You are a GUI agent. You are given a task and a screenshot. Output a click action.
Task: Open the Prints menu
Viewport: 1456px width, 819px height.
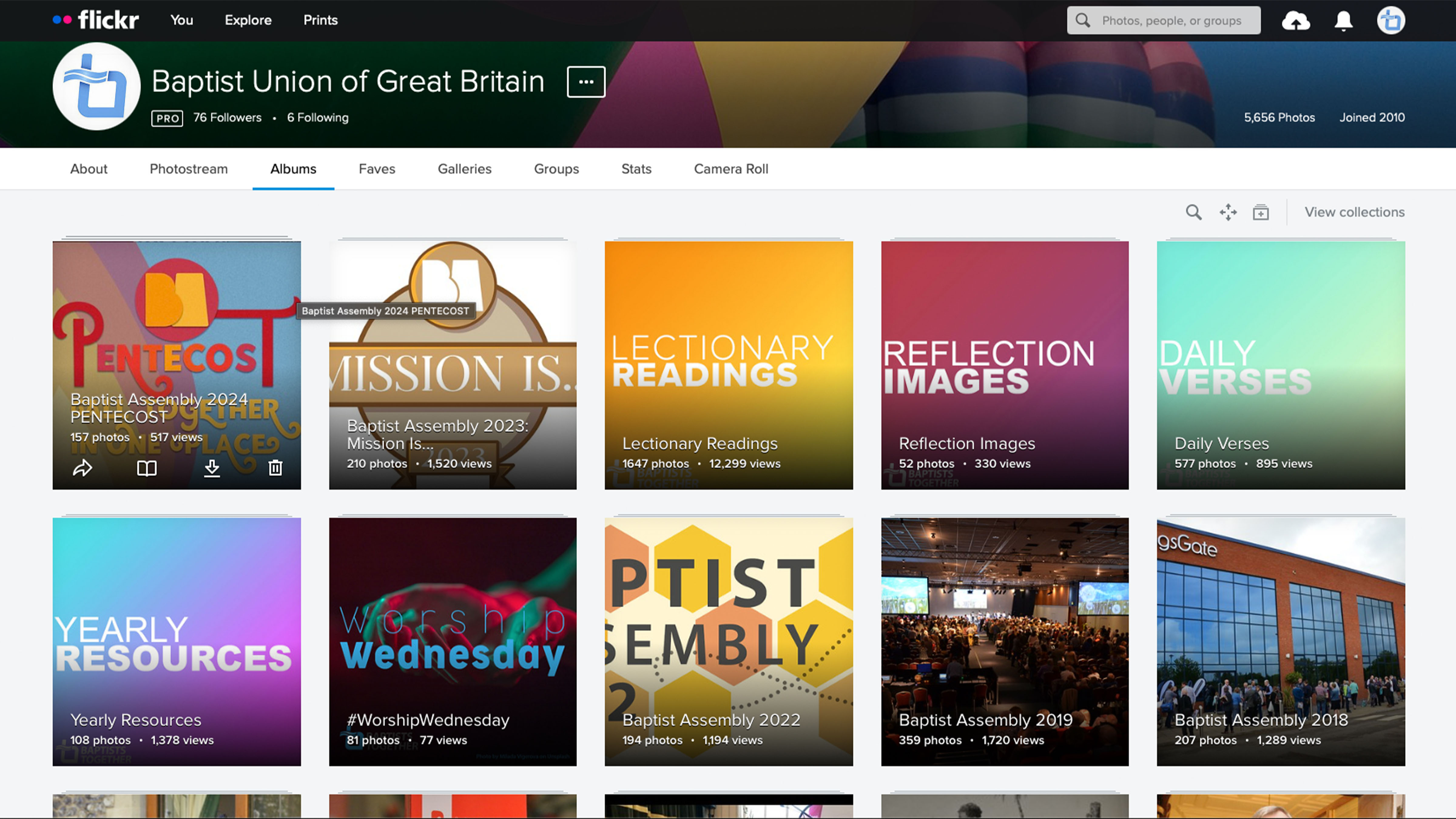point(321,20)
